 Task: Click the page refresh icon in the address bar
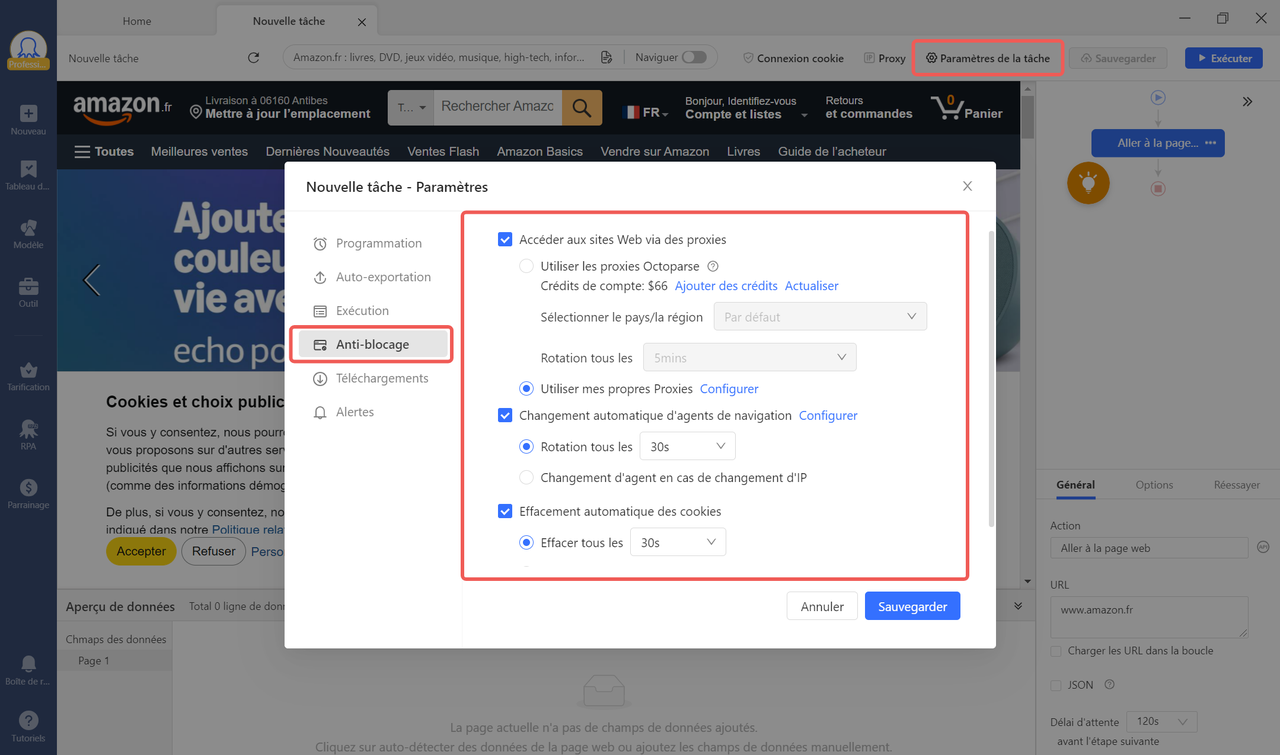[253, 58]
